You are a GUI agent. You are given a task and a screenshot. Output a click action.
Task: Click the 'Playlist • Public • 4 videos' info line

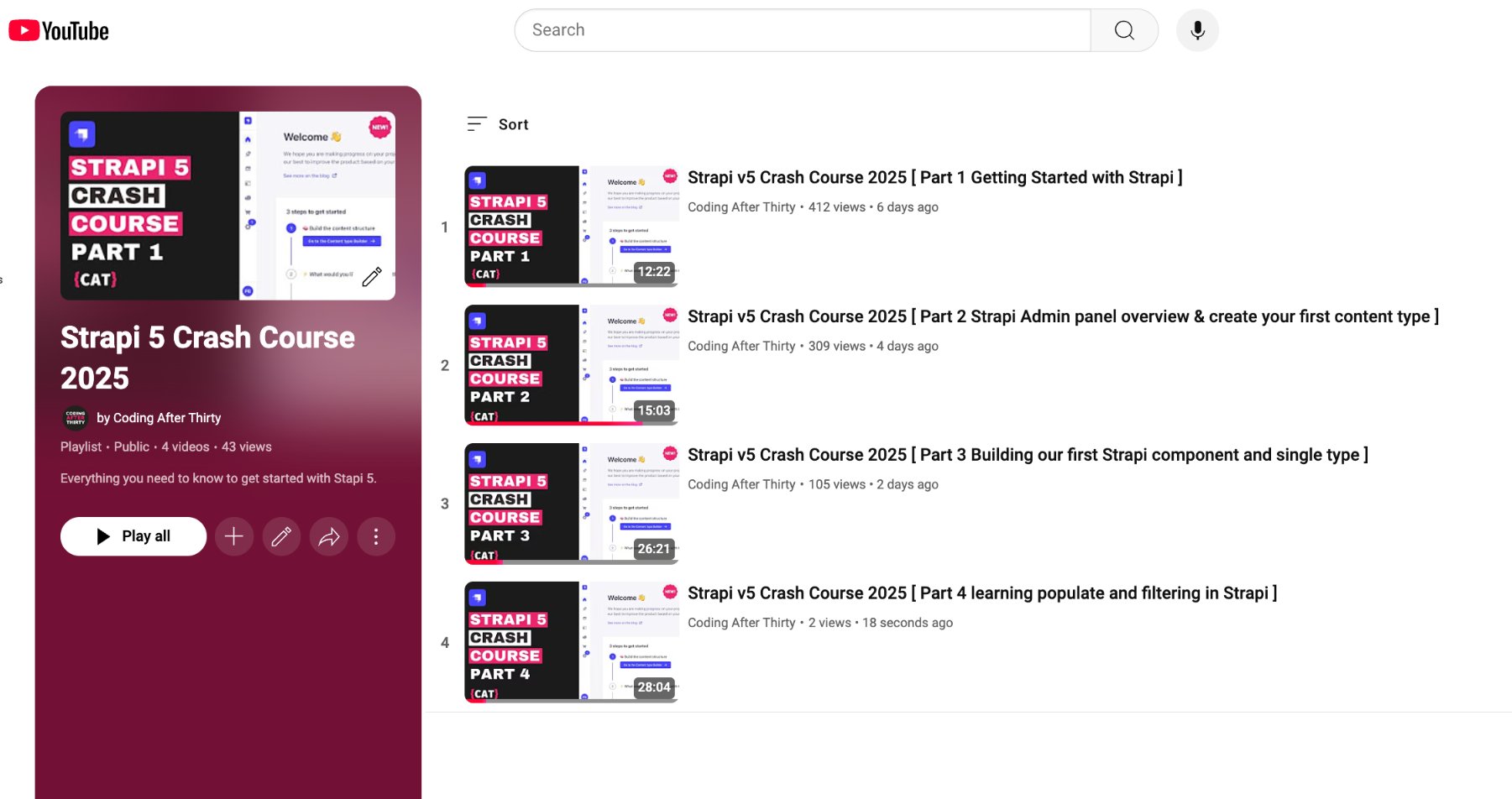pyautogui.click(x=166, y=447)
